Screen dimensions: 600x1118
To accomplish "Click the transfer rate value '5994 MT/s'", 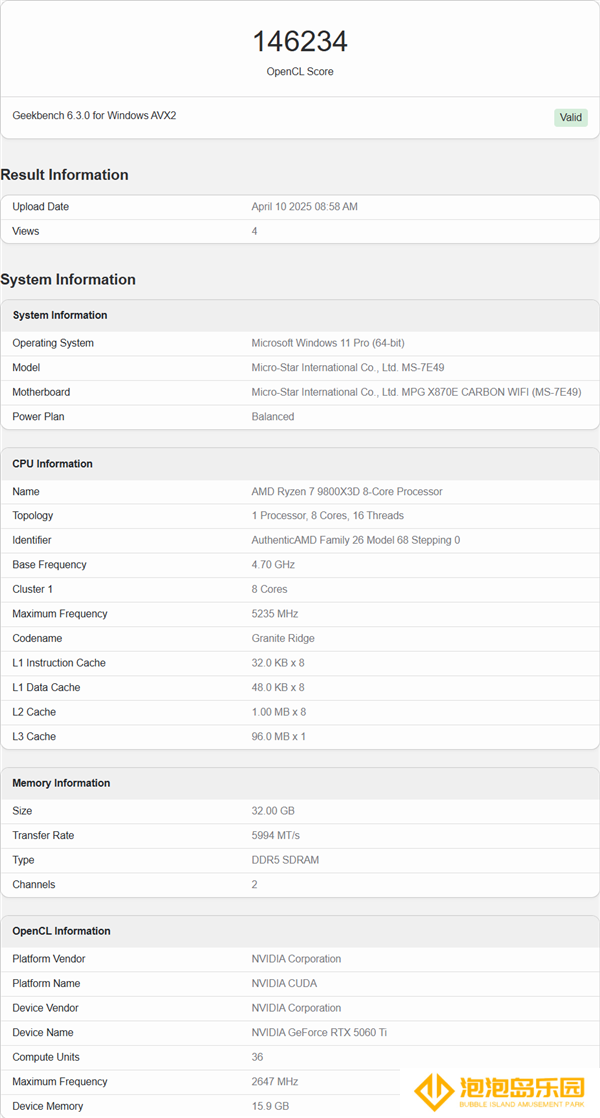I will 276,836.
